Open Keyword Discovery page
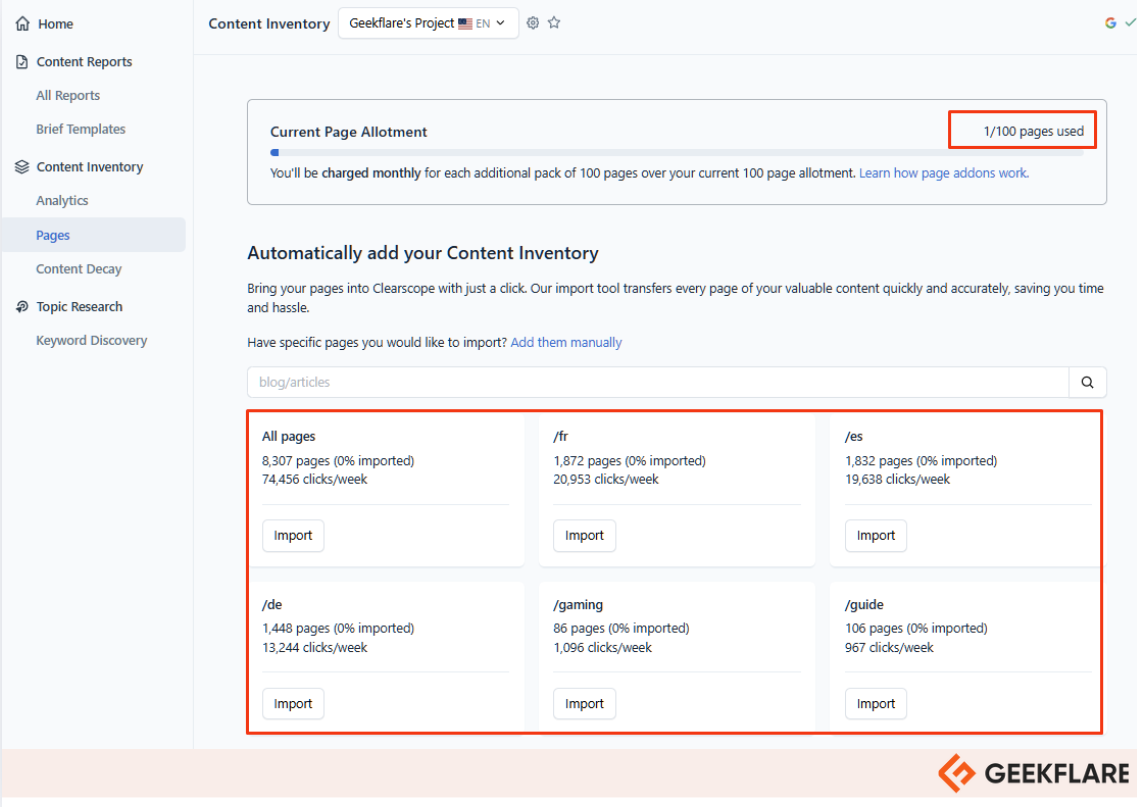Image resolution: width=1137 pixels, height=807 pixels. 91,340
